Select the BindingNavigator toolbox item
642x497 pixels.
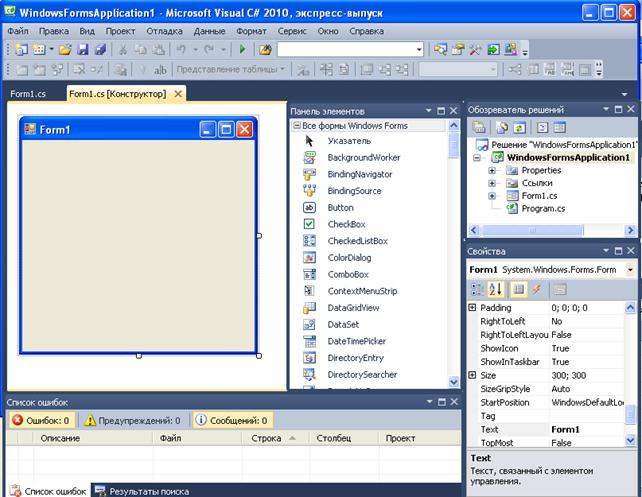click(359, 174)
